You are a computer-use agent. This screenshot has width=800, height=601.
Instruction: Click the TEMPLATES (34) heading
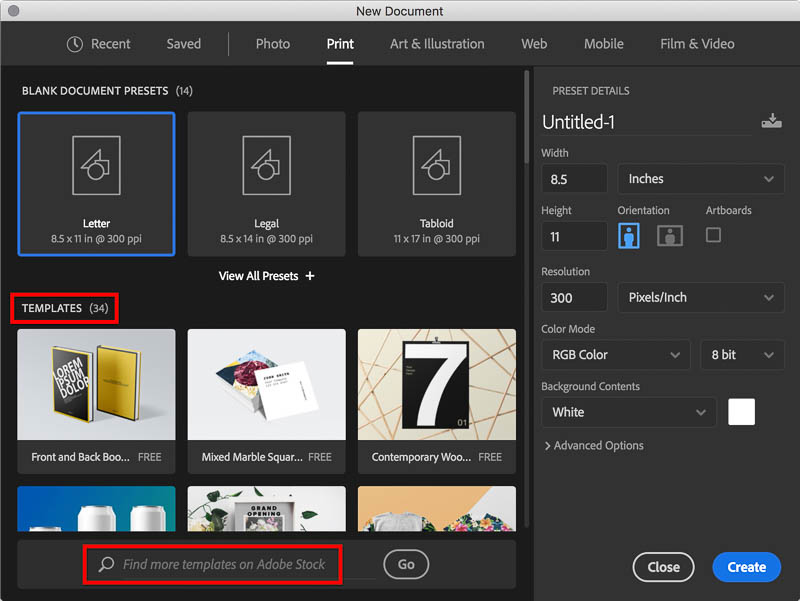click(x=65, y=308)
